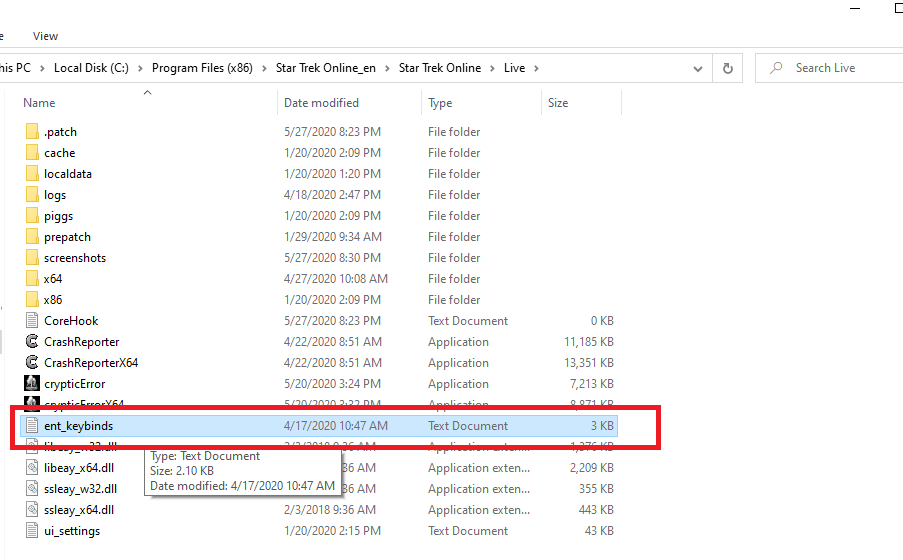The image size is (903, 560).
Task: Click date 1/29/2020 9:34 AM
Action: click(333, 237)
